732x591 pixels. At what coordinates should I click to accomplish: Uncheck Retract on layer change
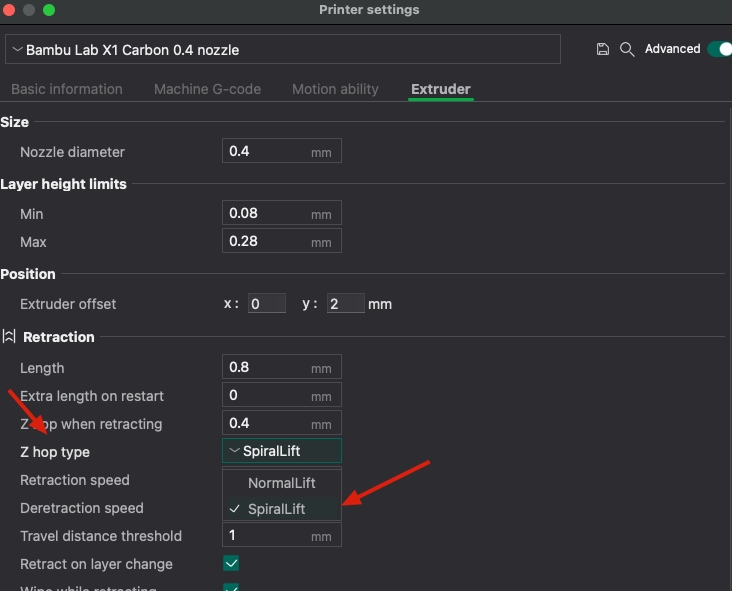[231, 564]
